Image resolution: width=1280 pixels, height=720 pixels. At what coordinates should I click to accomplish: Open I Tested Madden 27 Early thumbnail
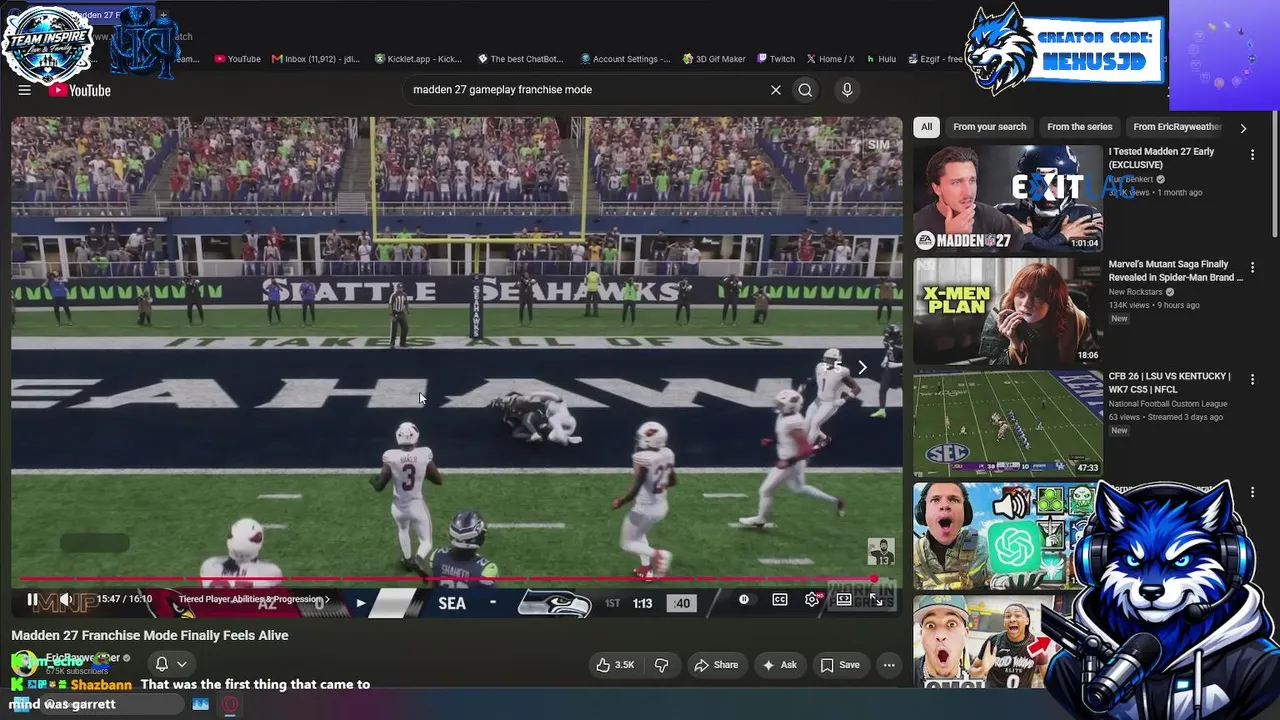pyautogui.click(x=1008, y=199)
